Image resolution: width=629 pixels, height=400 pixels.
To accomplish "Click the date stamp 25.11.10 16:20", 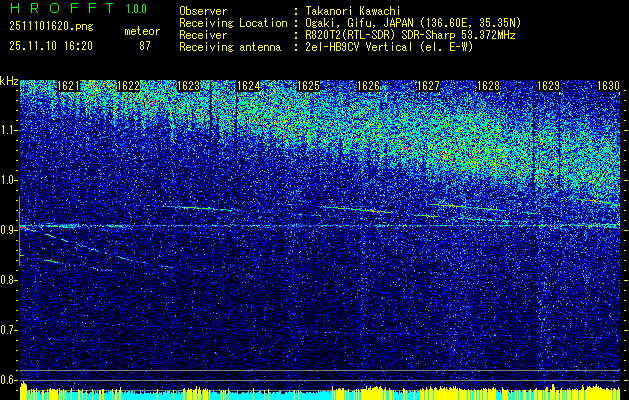I will click(x=51, y=46).
